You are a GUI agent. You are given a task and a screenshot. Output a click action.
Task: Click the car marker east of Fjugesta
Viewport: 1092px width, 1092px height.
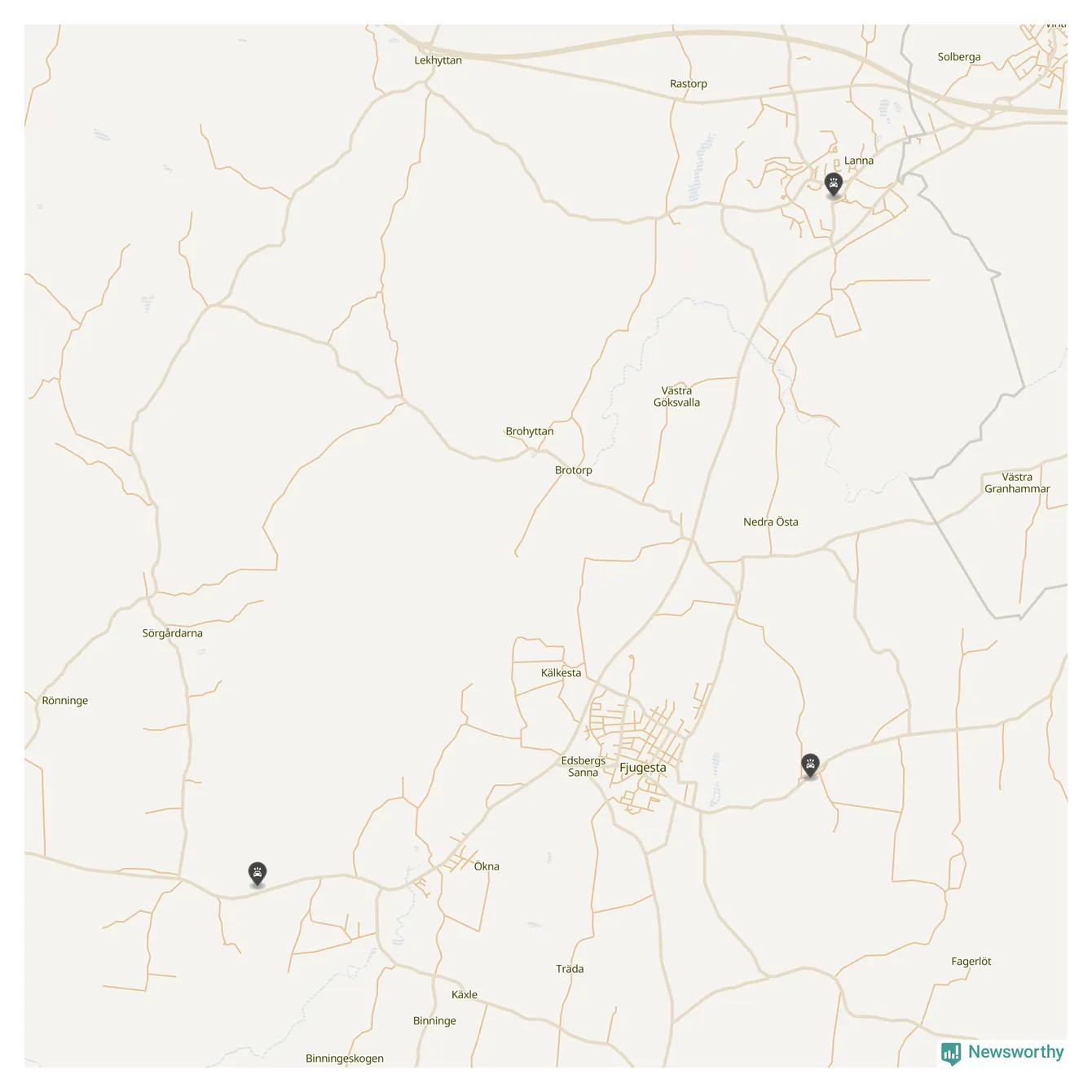point(810,765)
